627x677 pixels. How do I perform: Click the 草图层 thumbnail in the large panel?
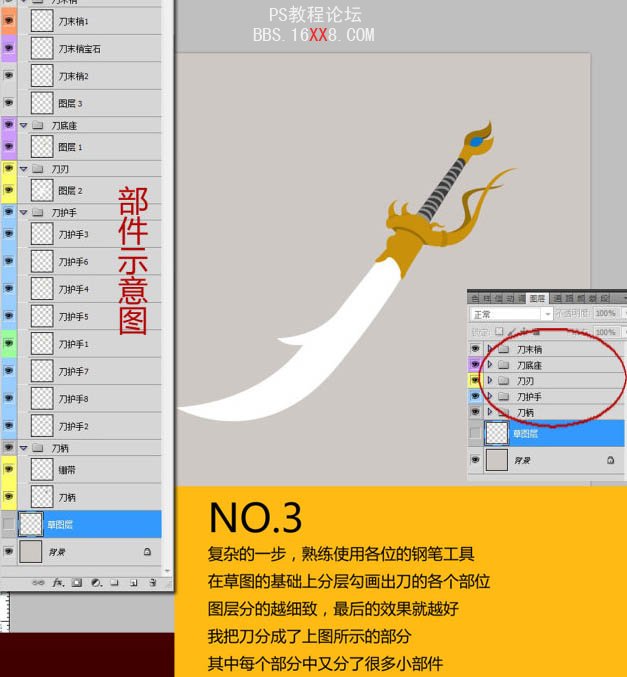coord(31,524)
